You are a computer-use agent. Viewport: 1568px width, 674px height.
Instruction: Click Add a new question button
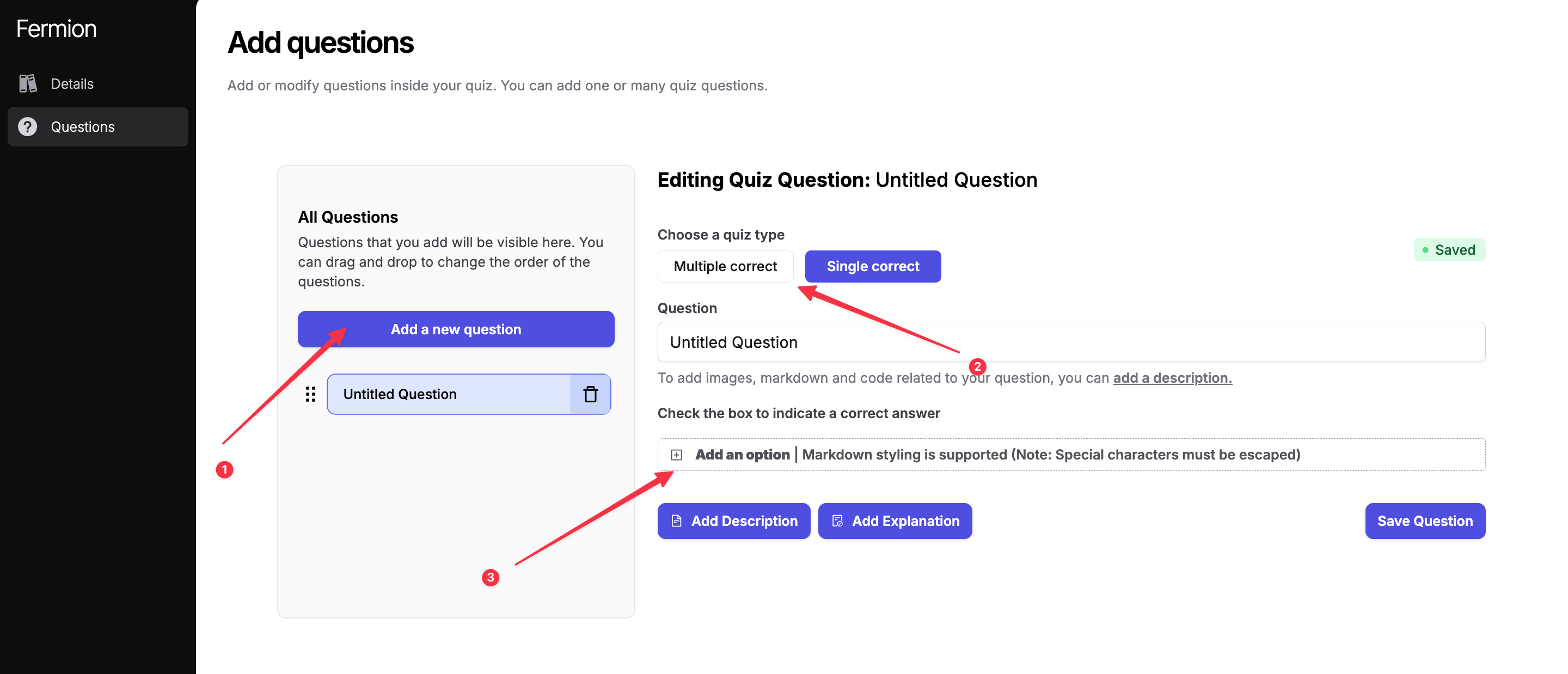(x=455, y=329)
